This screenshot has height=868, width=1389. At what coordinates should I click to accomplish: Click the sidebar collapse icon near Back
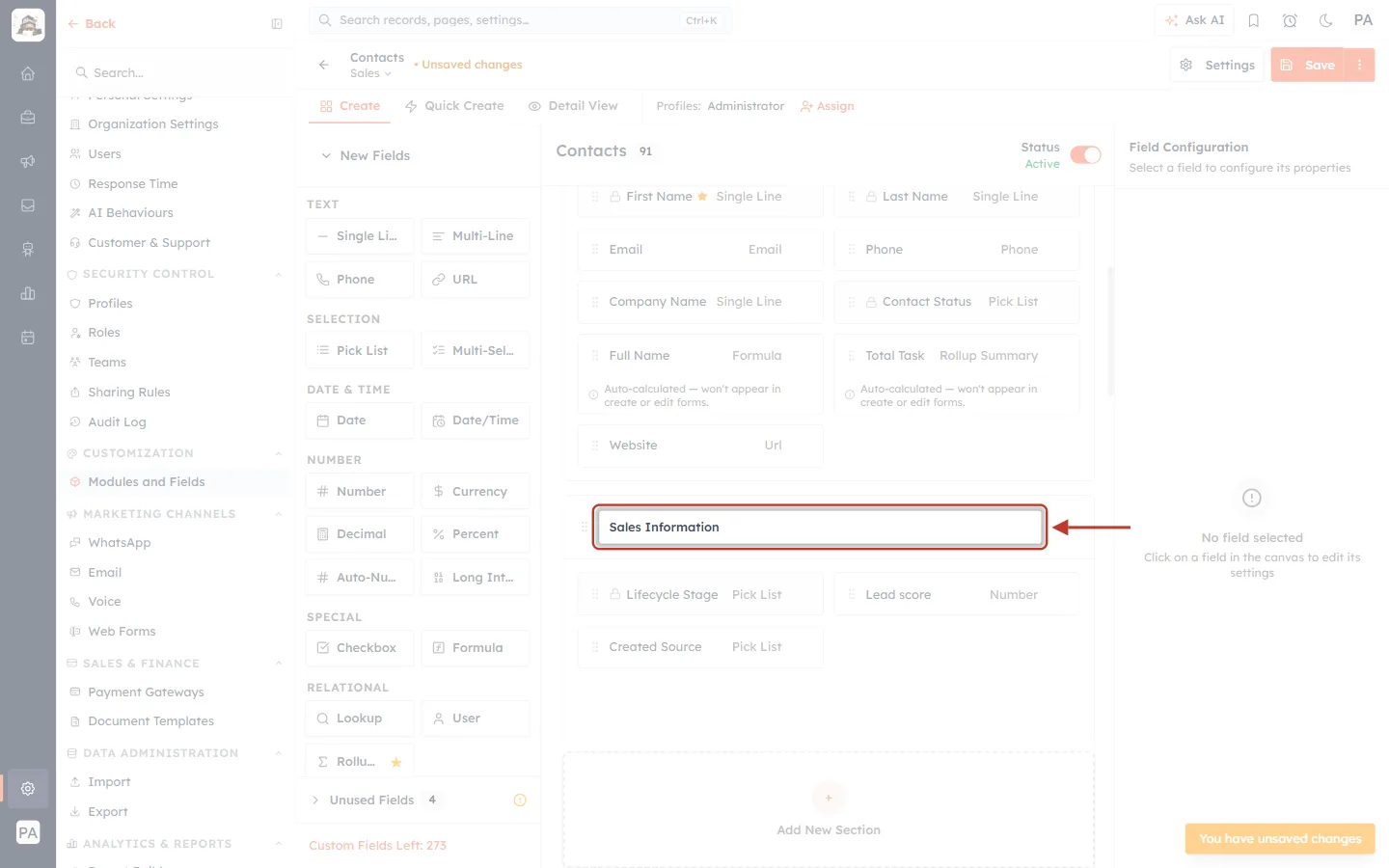(x=277, y=24)
